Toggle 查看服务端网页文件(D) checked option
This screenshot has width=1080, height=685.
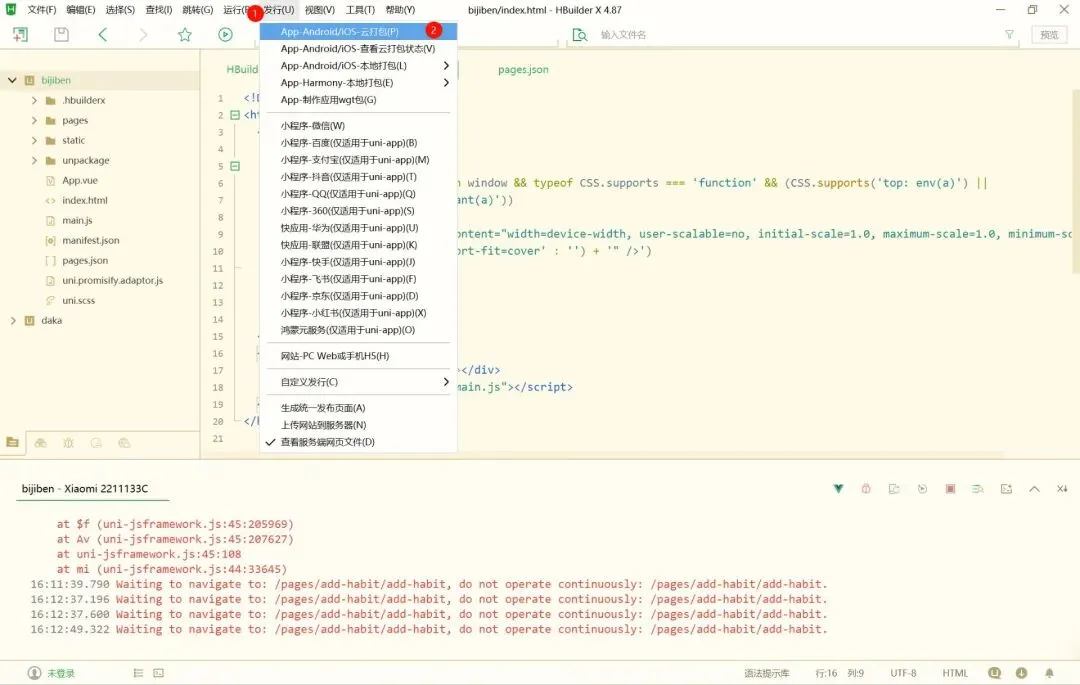click(358, 442)
